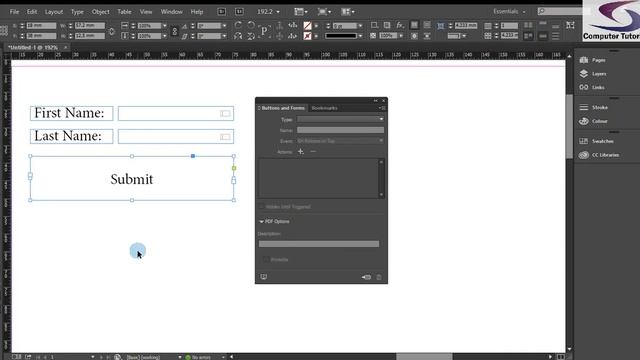Open the File menu
Image resolution: width=640 pixels, height=360 pixels.
tap(14, 11)
